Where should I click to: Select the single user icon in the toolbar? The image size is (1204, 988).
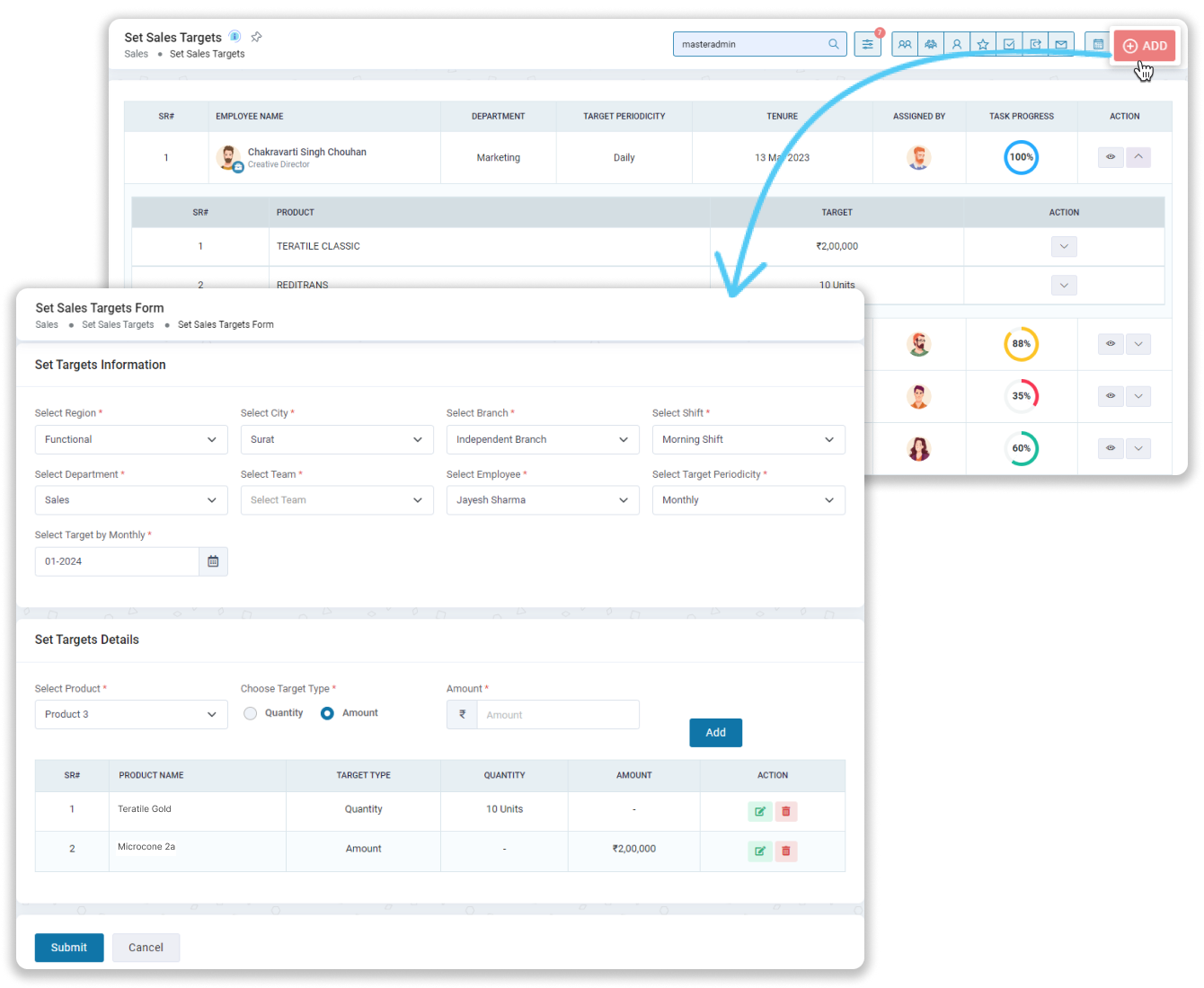click(956, 44)
